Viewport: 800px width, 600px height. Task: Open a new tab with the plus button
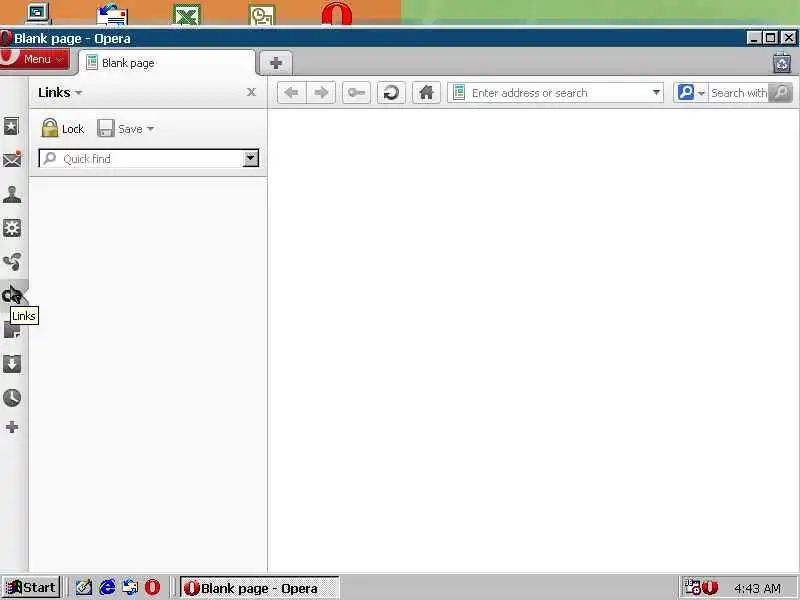pos(276,63)
